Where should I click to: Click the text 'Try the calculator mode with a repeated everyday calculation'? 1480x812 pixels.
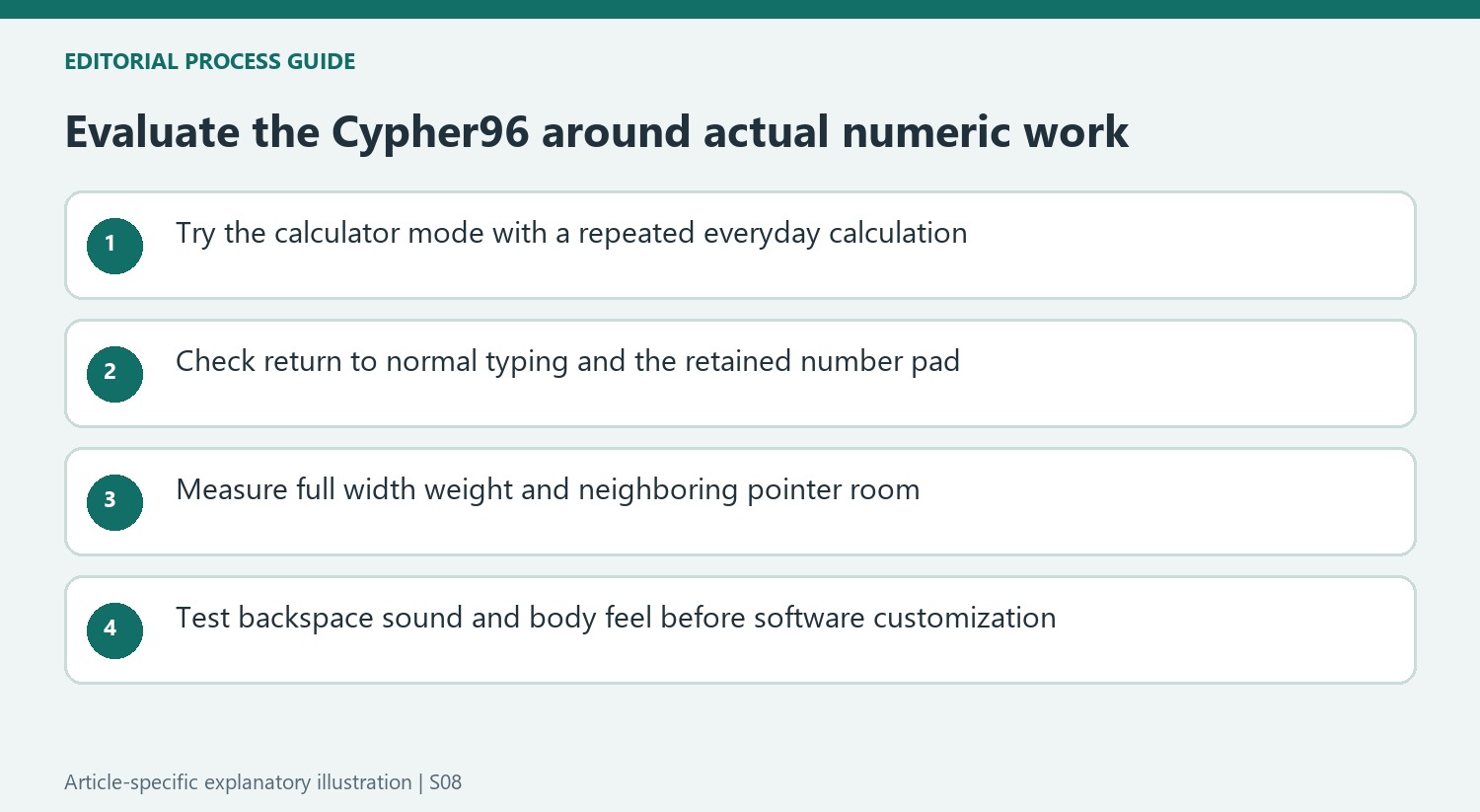click(x=571, y=234)
